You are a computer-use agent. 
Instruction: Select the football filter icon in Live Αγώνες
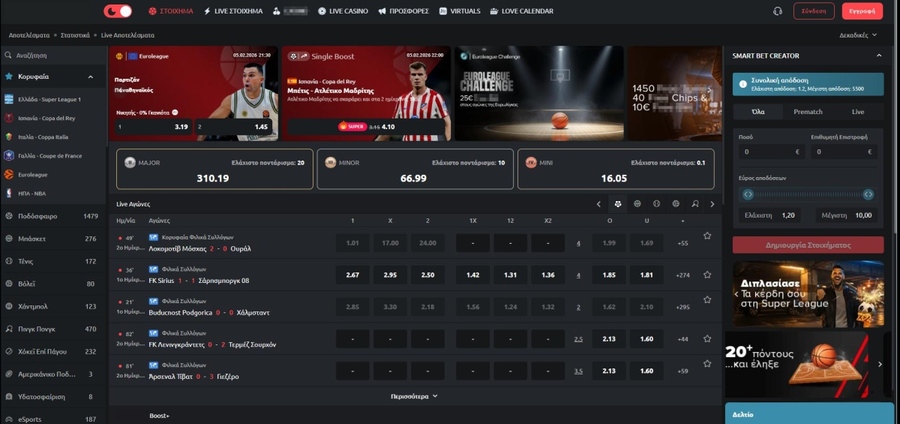[618, 204]
